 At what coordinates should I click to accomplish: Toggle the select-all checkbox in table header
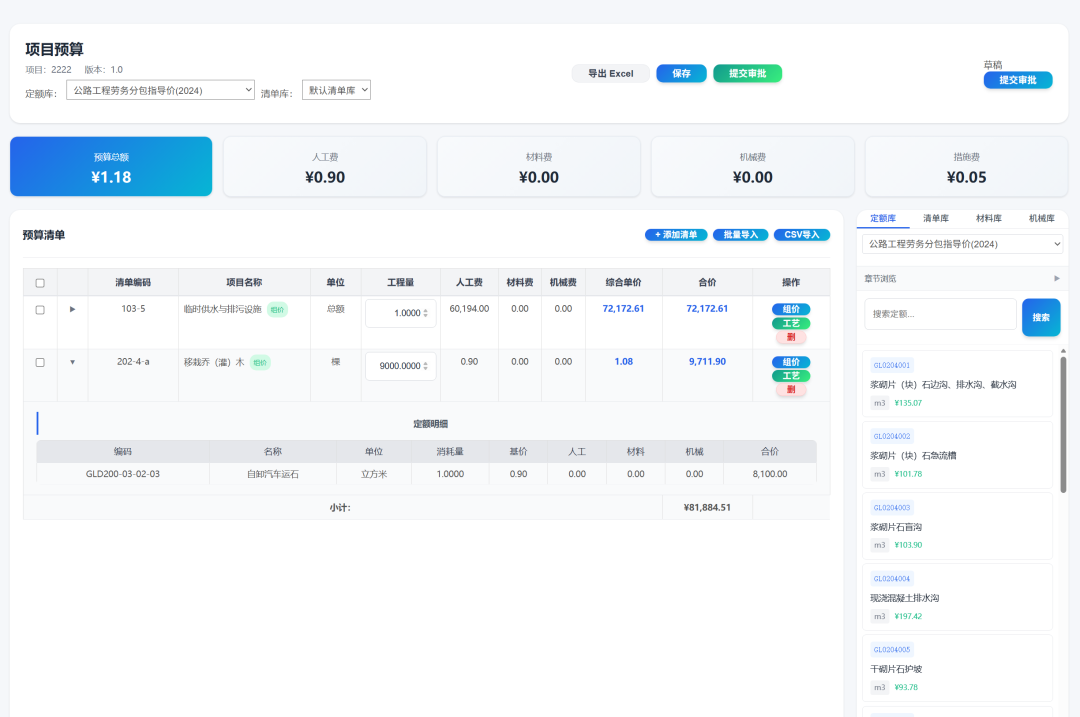click(40, 283)
